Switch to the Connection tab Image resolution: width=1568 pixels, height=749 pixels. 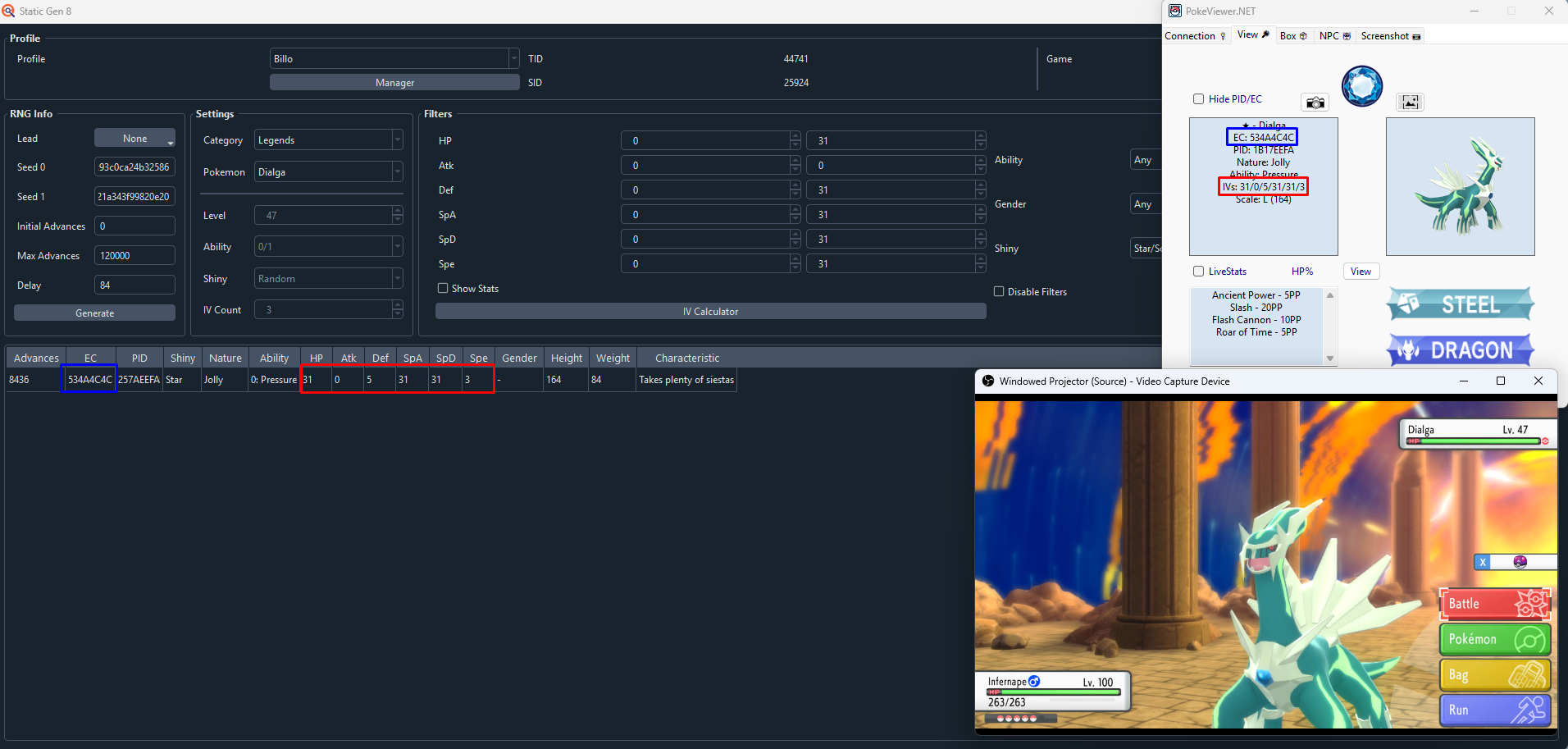click(x=1195, y=35)
